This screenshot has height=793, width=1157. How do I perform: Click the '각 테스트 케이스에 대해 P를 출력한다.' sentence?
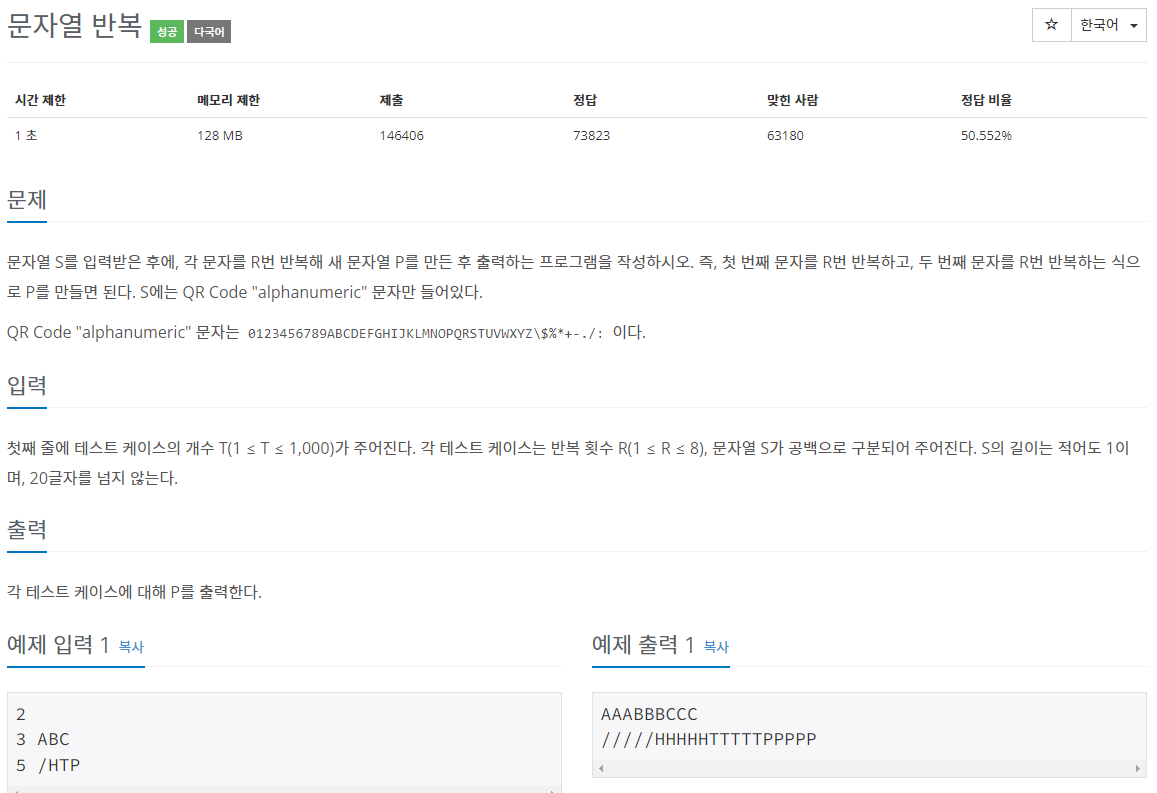(134, 592)
